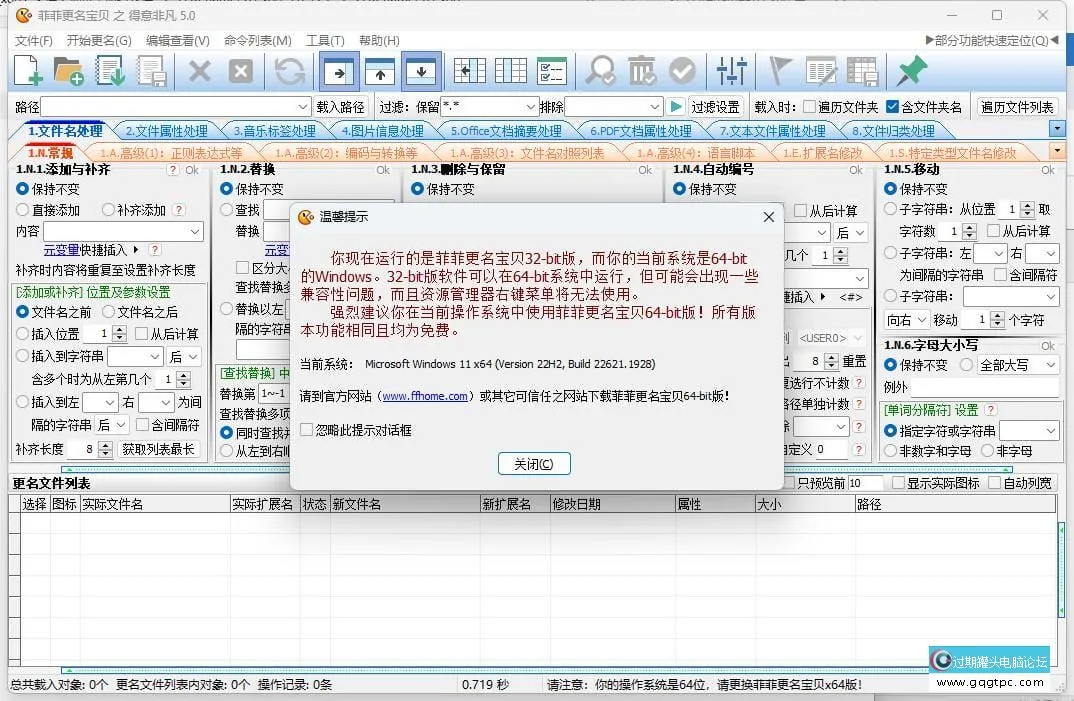
Task: Open the adjustment sliders toolbar icon
Action: click(731, 70)
